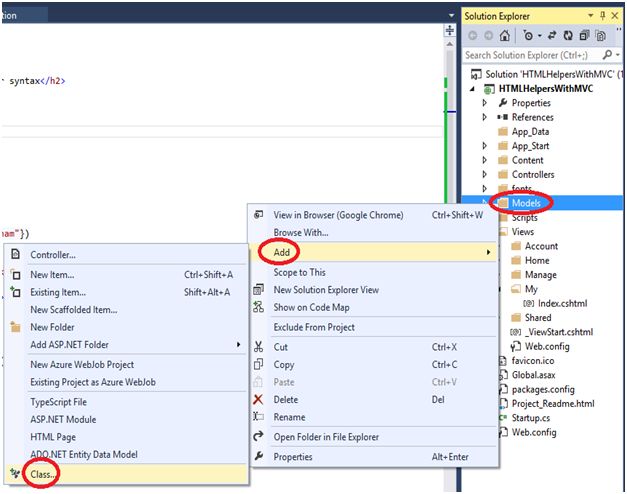Click the Home icon in Solution Explorer toolbar
This screenshot has height=494, width=627.
[505, 36]
